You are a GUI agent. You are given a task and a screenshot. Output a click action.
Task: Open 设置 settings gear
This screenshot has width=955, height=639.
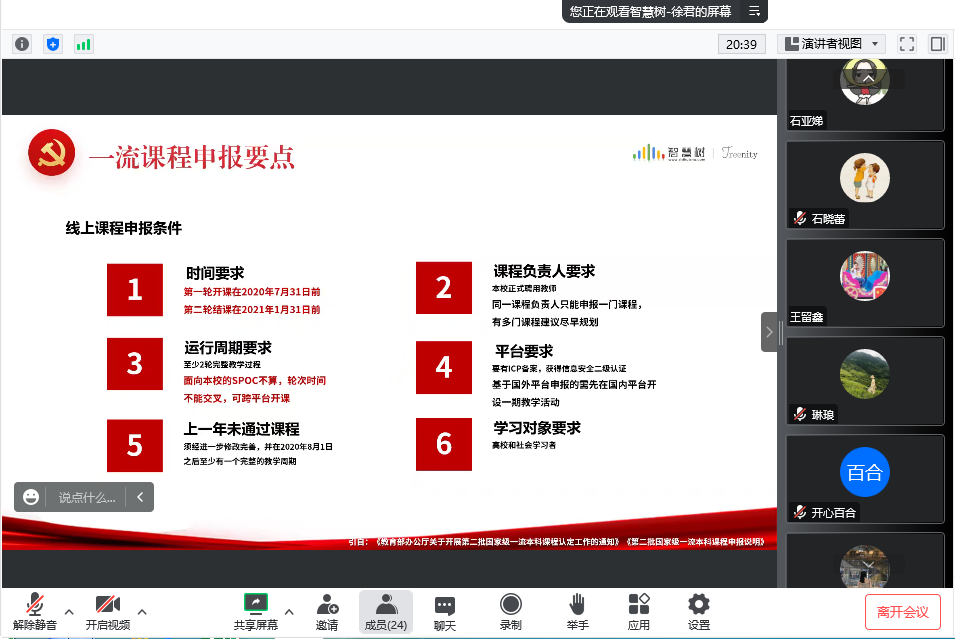point(699,611)
